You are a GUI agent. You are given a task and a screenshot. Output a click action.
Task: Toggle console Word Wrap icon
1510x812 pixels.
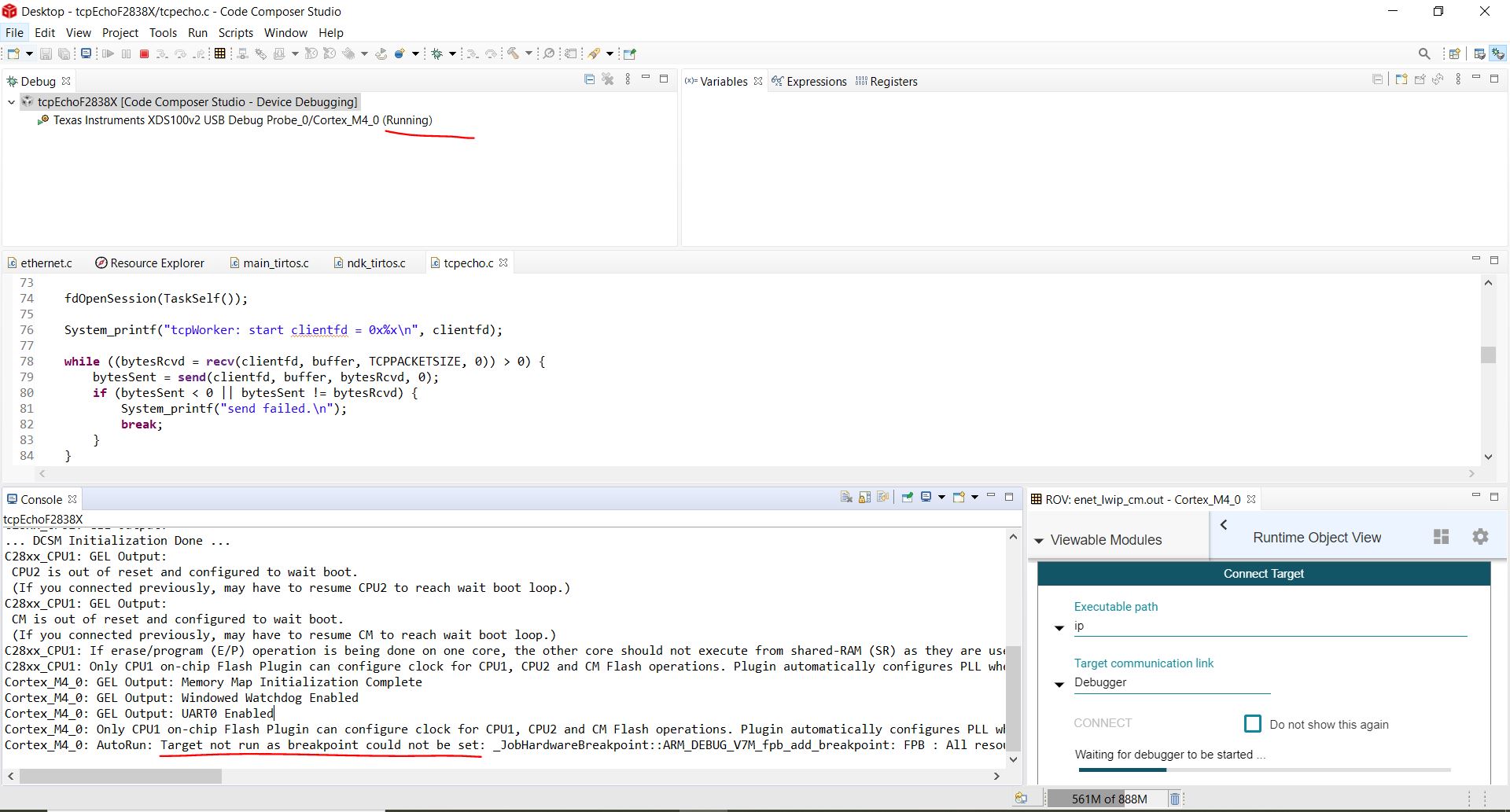click(882, 497)
